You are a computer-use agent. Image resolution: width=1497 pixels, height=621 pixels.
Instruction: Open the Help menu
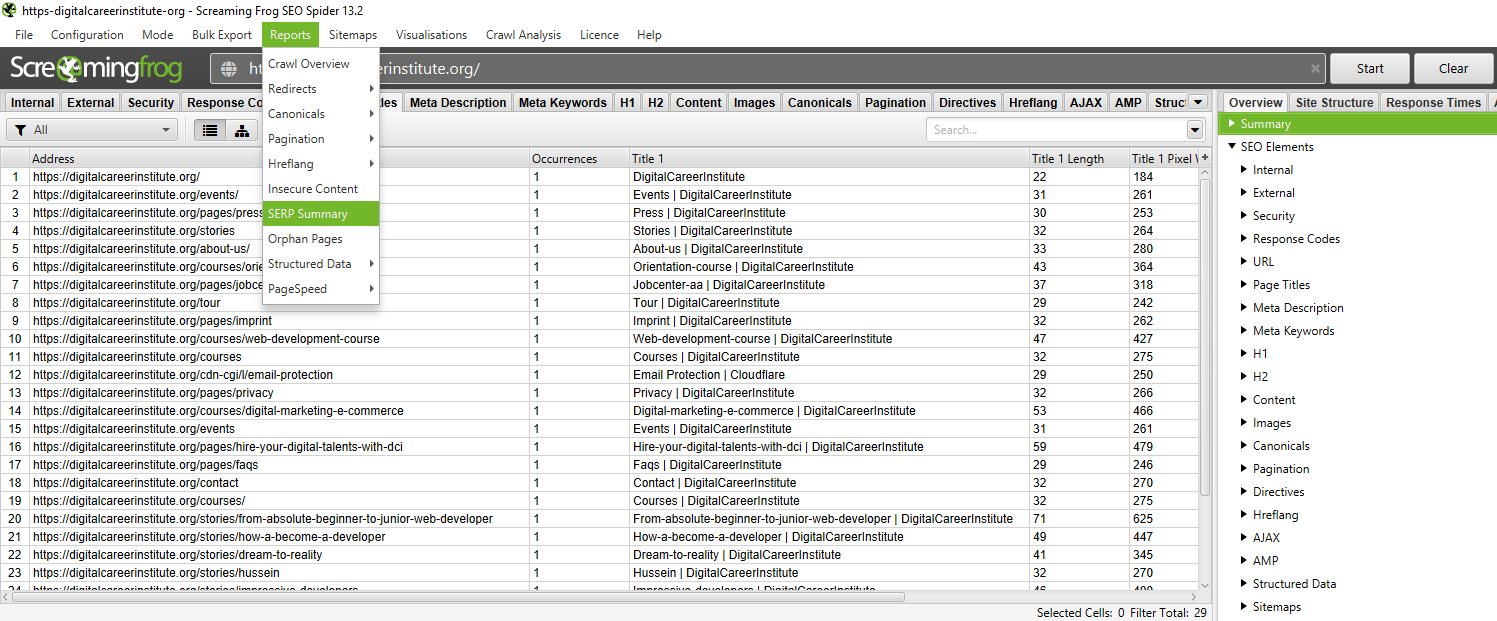click(649, 35)
